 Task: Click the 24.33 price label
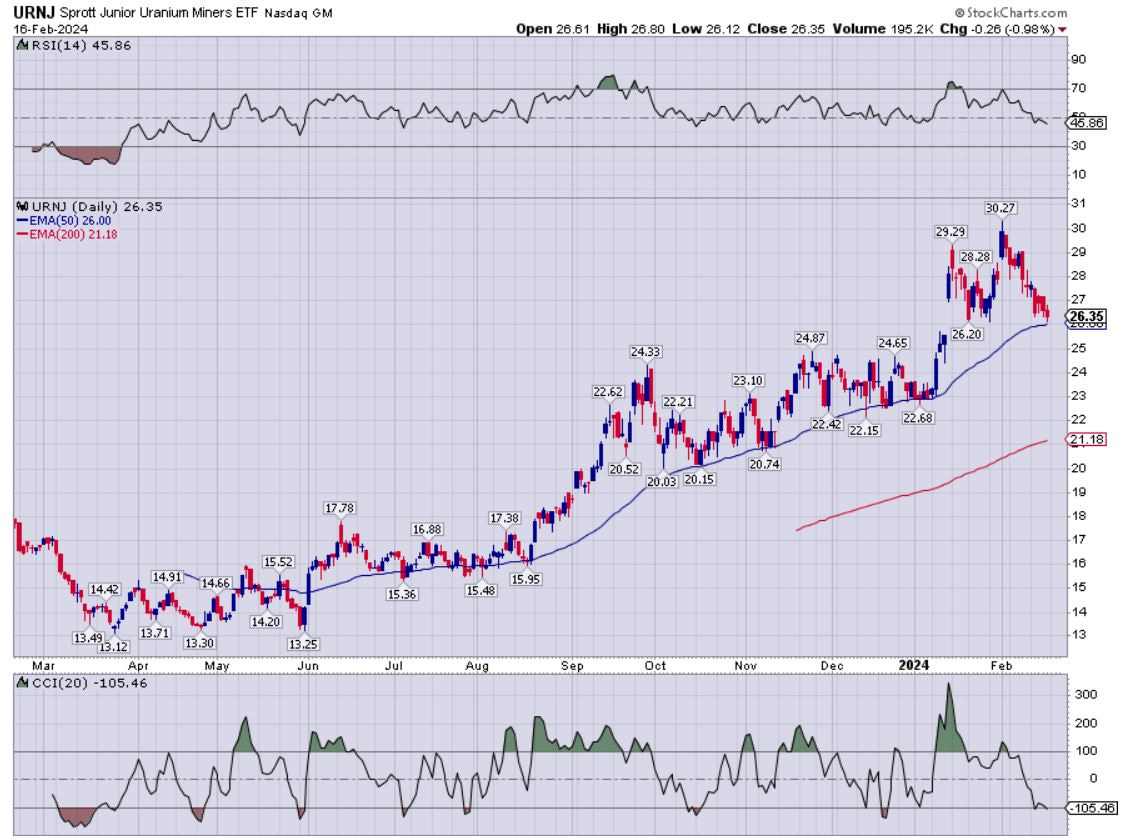645,351
